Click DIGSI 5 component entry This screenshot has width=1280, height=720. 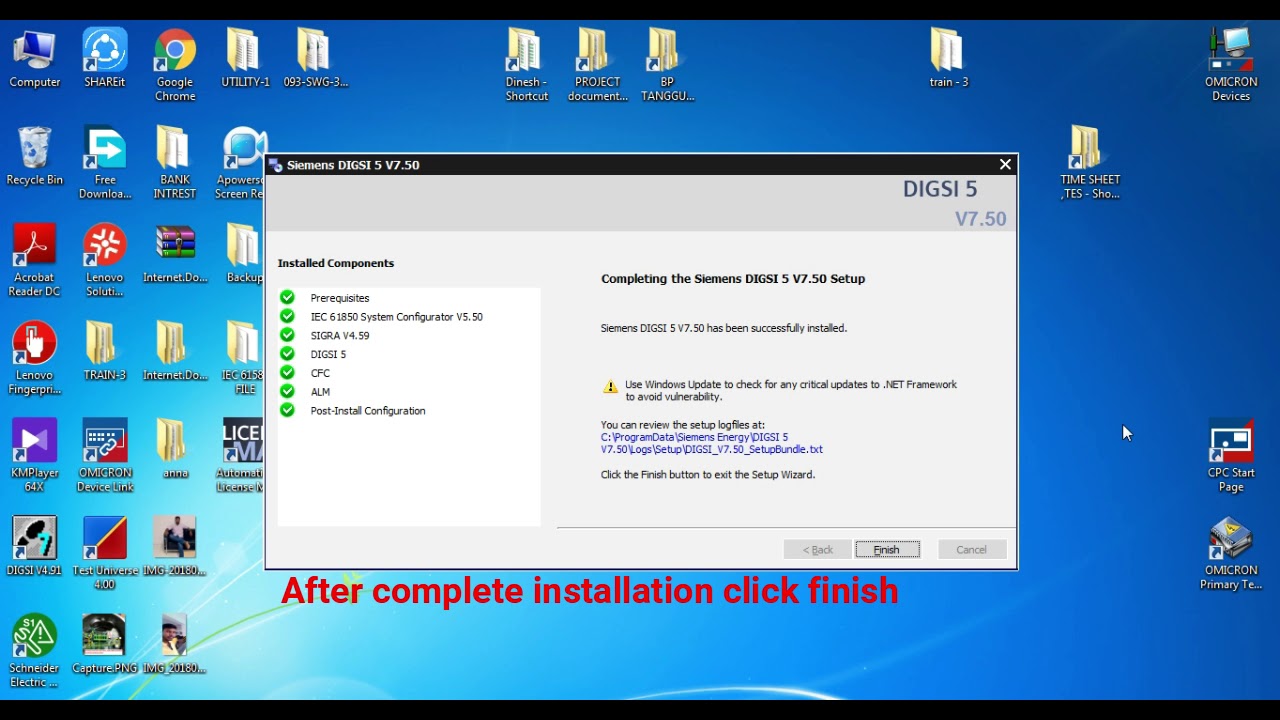(x=328, y=355)
